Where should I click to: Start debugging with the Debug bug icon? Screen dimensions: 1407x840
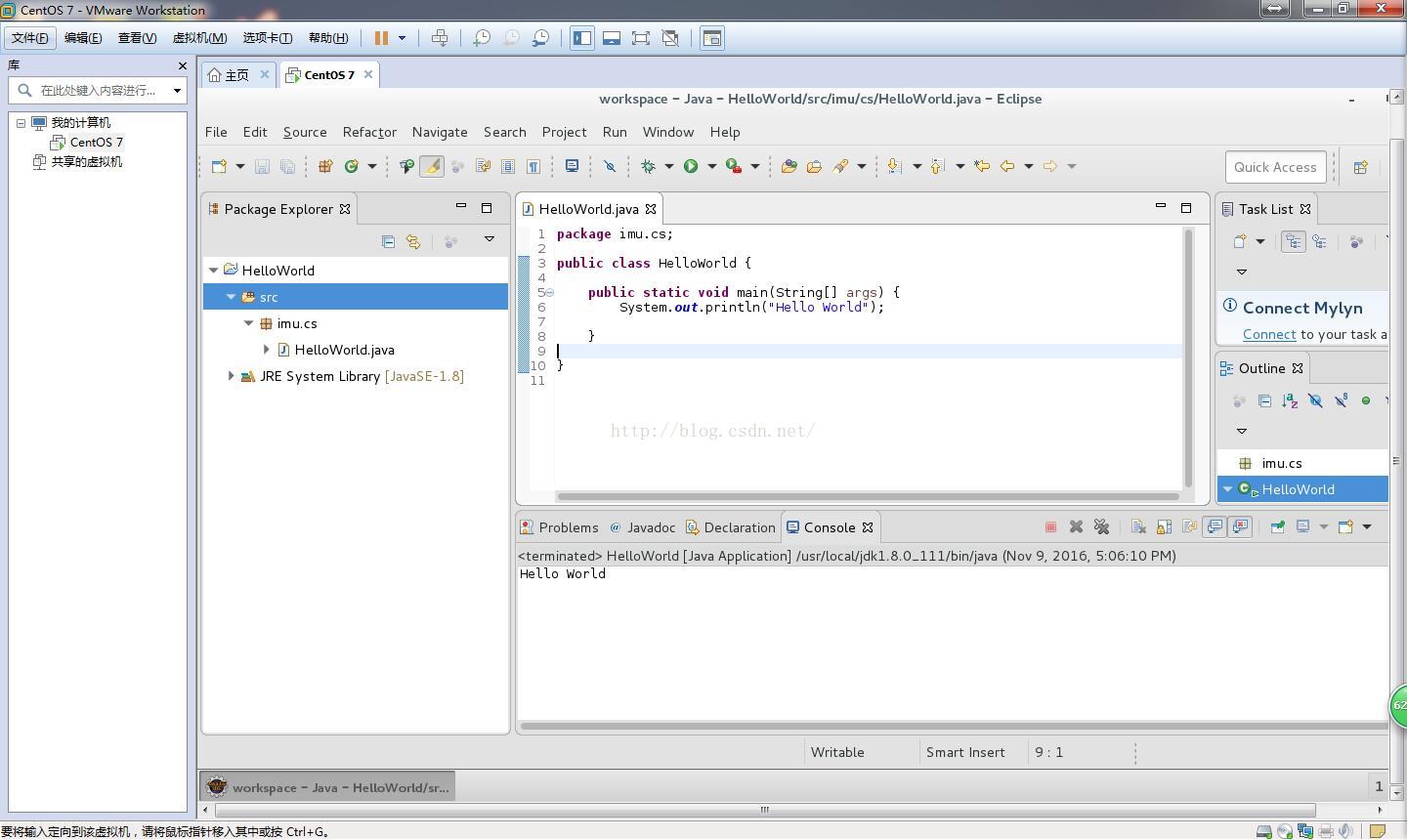[648, 166]
